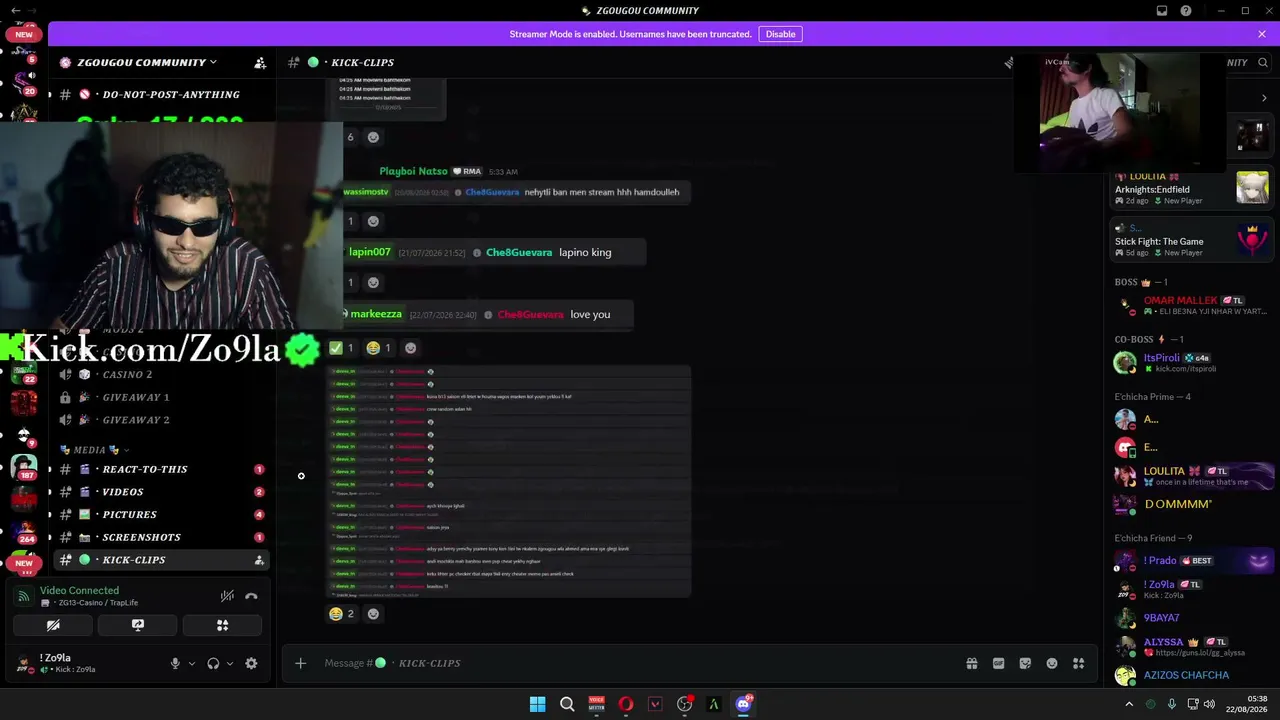The height and width of the screenshot is (720, 1280).
Task: Search the server with magnifier icon
Action: pyautogui.click(x=1263, y=62)
